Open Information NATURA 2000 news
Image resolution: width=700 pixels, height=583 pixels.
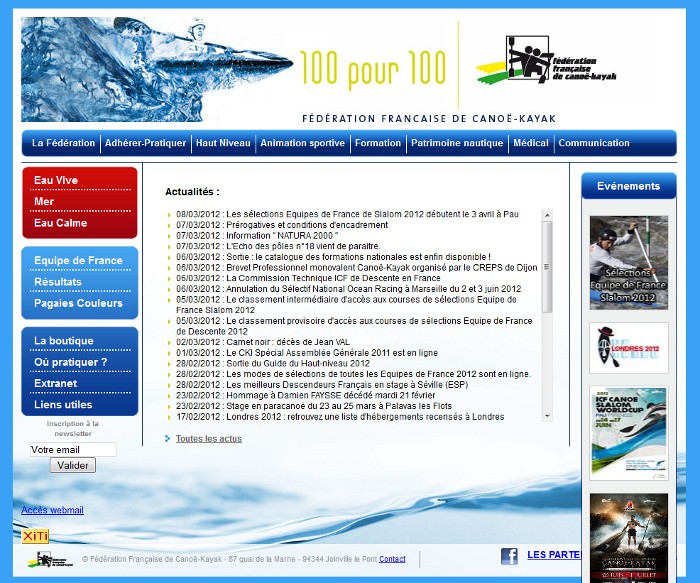tap(257, 236)
